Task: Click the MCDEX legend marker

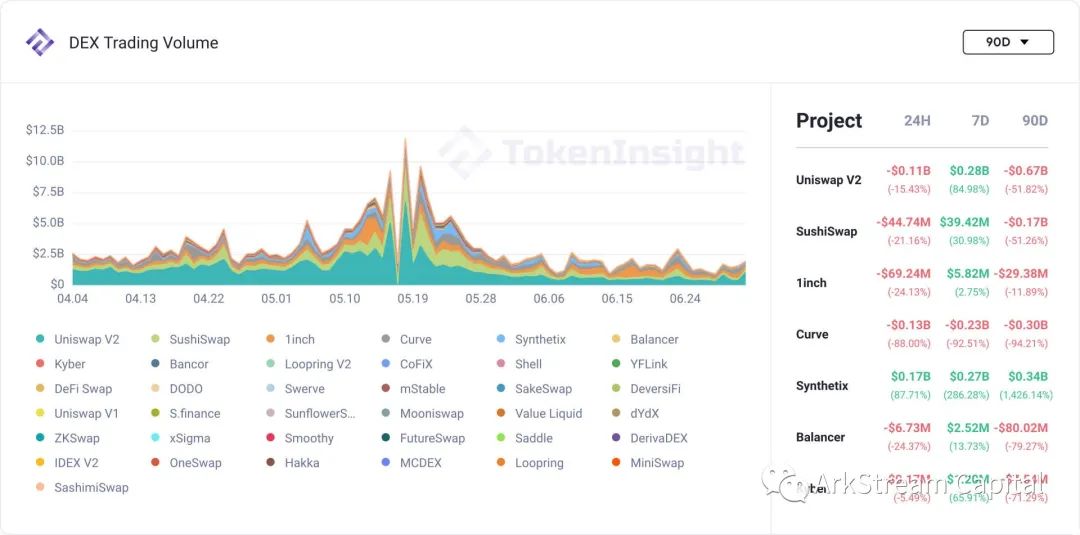Action: [x=386, y=463]
